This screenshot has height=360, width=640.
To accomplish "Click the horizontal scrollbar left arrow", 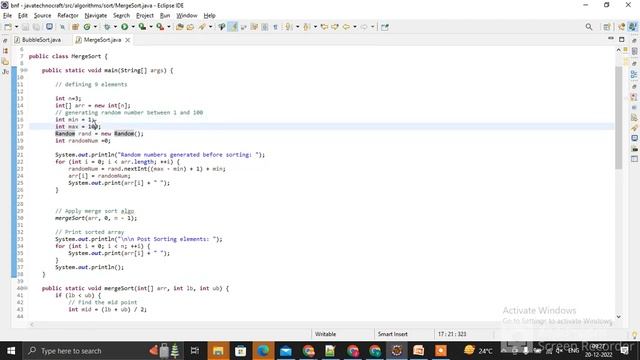I will click(32, 325).
